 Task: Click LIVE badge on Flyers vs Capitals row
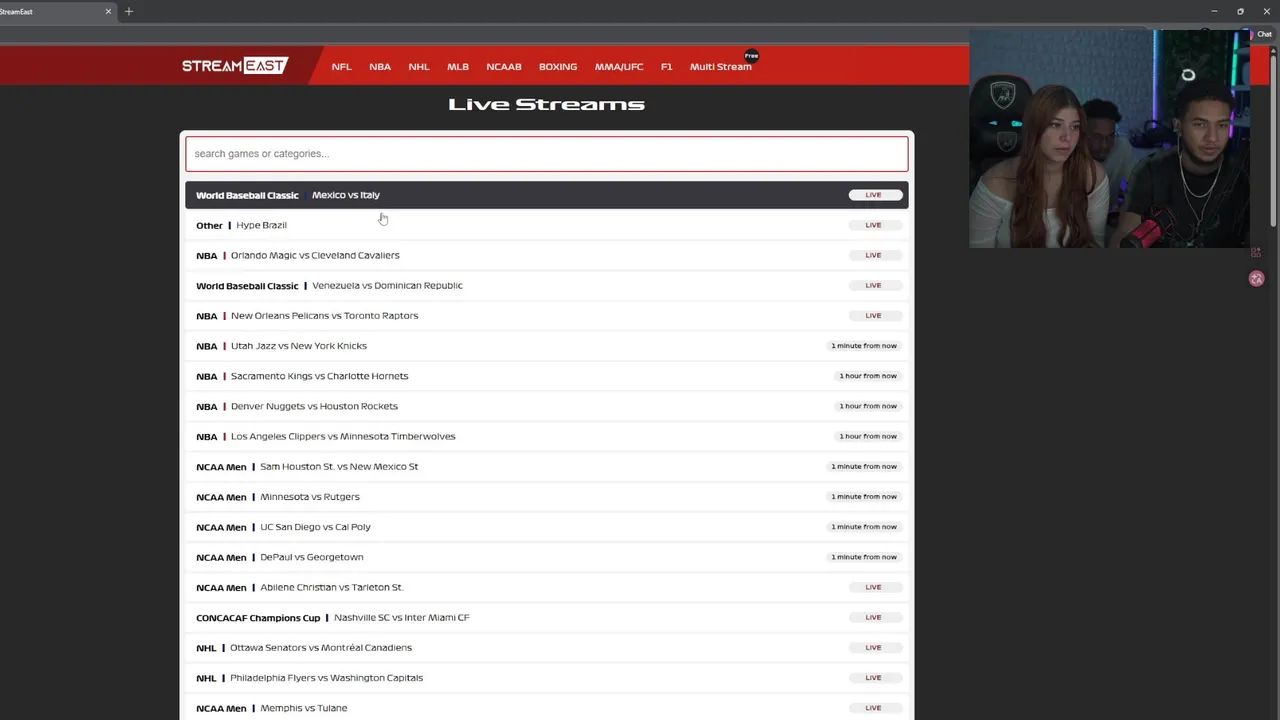875,678
